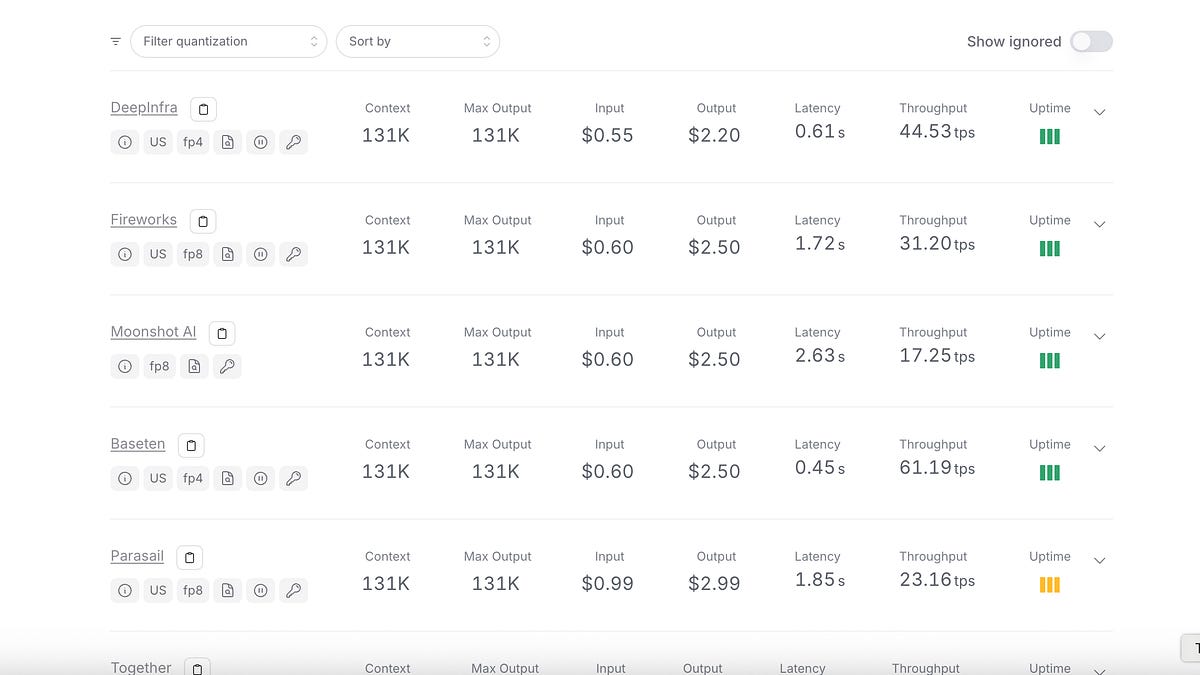Copy the Parasail provider slug
Viewport: 1200px width, 675px height.
(190, 557)
